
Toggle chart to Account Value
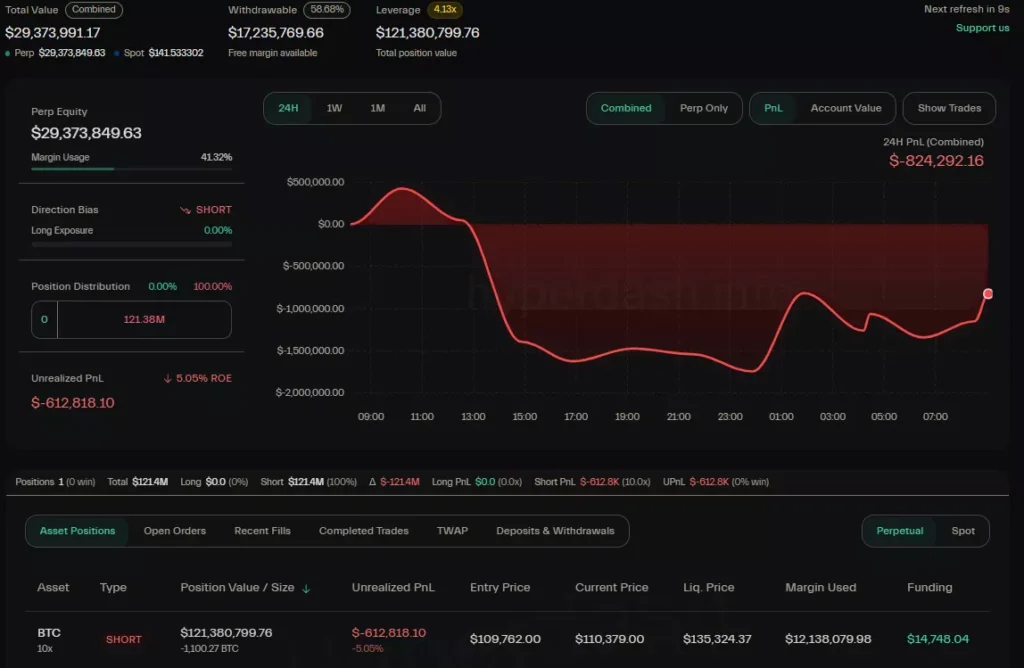click(x=845, y=108)
